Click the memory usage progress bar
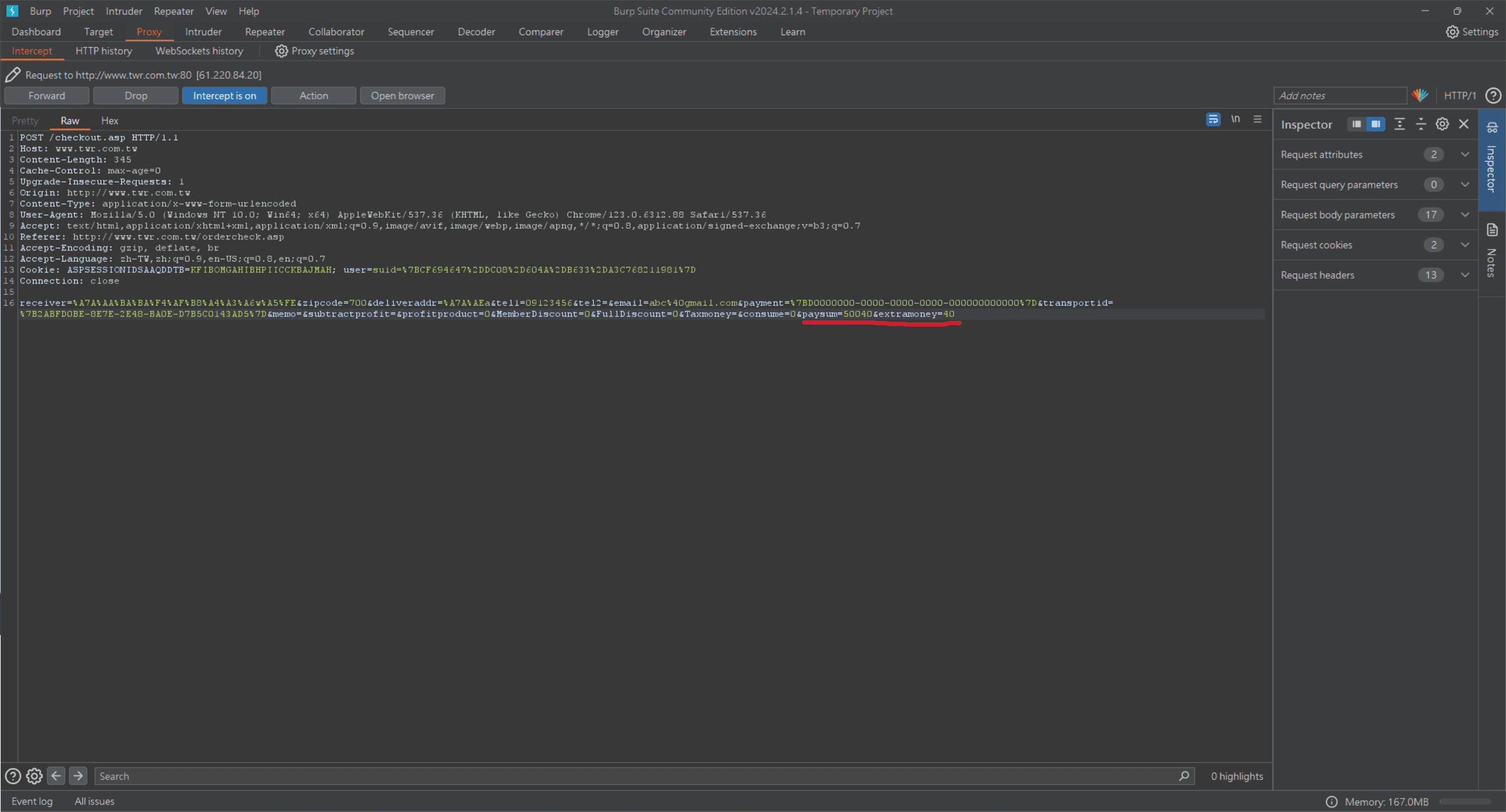Image resolution: width=1506 pixels, height=812 pixels. click(1465, 802)
